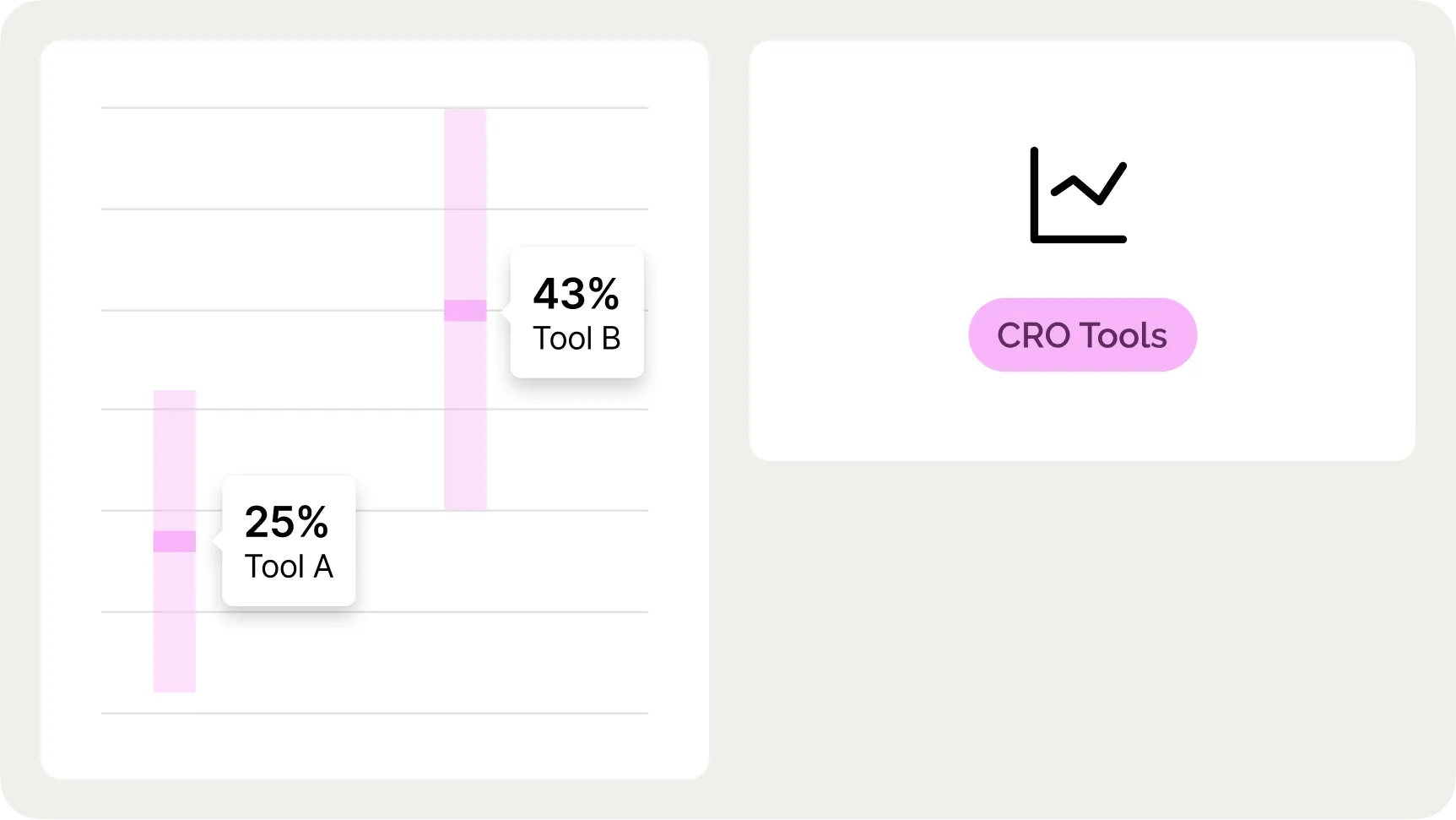Click the bold 25% value text

[x=287, y=522]
